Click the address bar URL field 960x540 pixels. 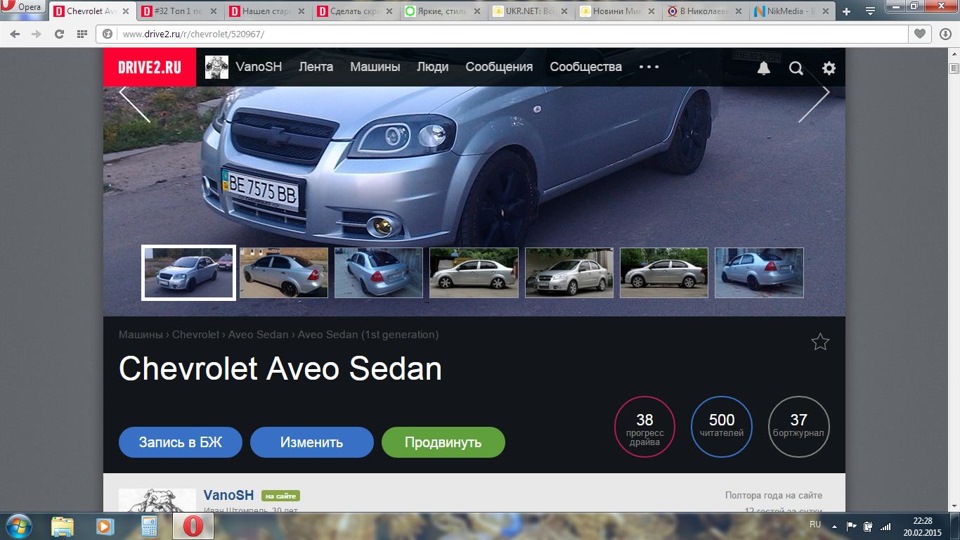[x=502, y=34]
